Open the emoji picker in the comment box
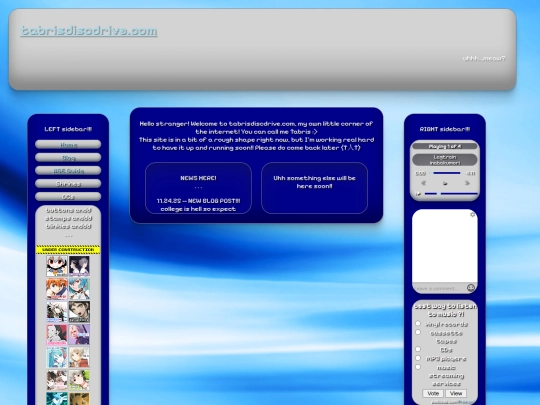 tap(471, 288)
